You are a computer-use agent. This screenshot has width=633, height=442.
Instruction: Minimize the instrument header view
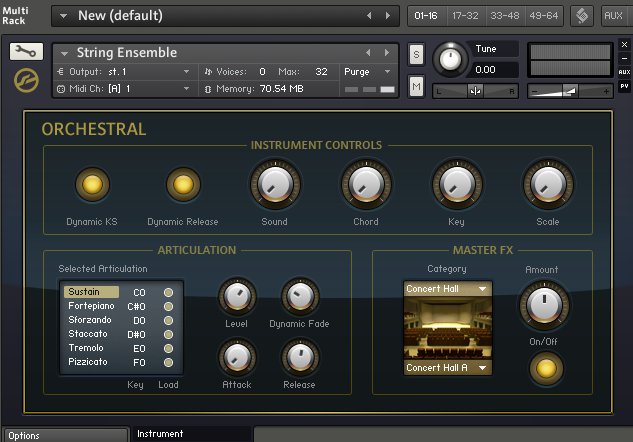coord(624,59)
